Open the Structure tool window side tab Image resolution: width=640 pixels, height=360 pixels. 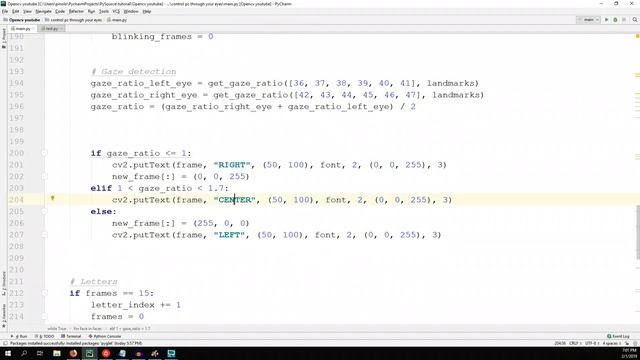(x=4, y=284)
